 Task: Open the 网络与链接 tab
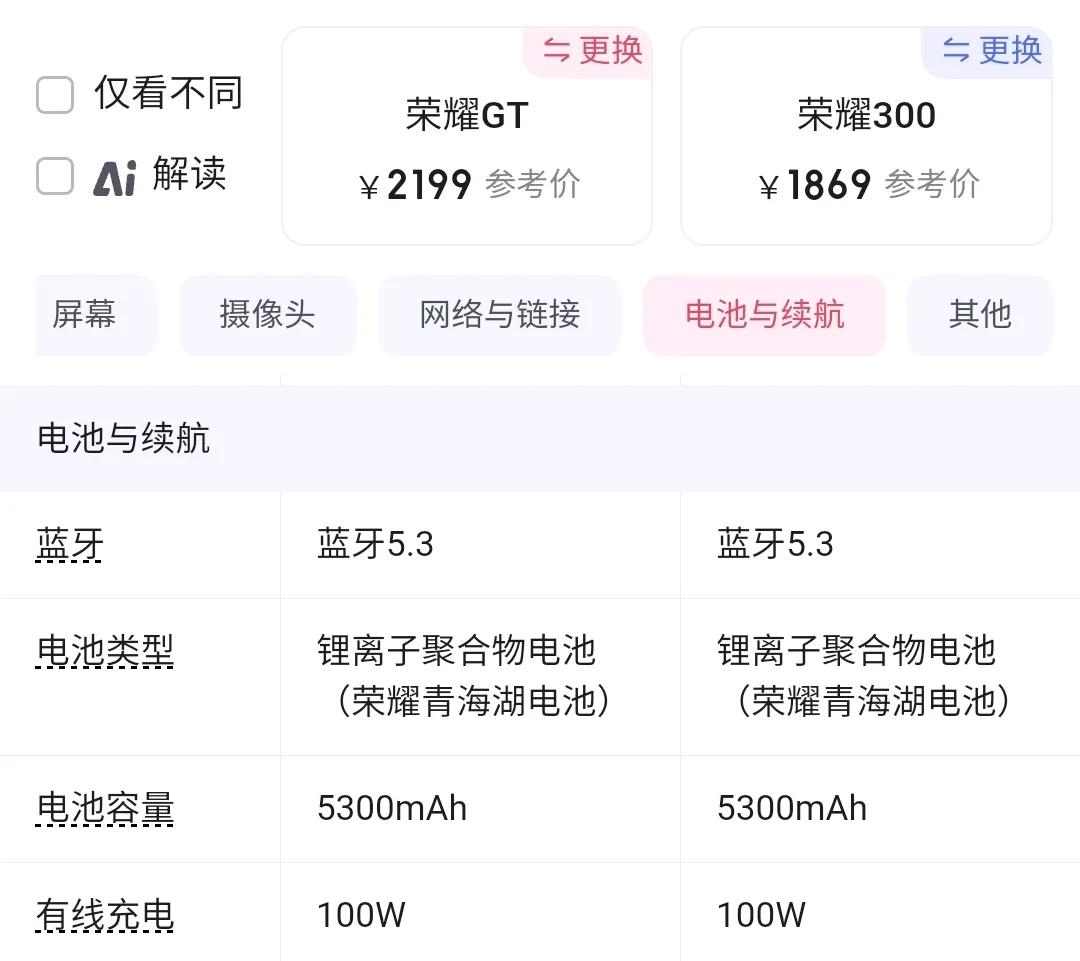pos(499,315)
